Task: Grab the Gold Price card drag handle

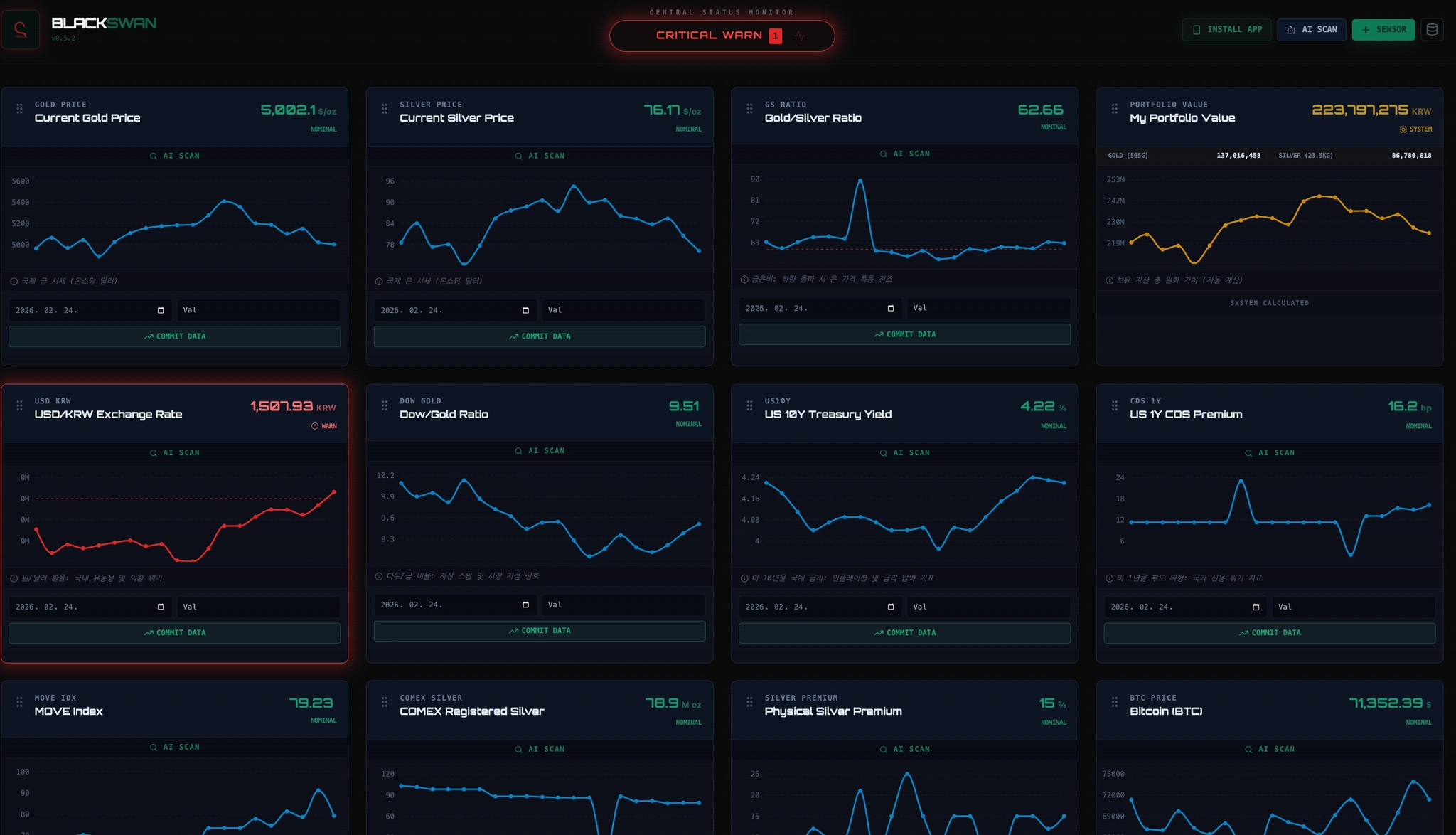Action: point(20,109)
